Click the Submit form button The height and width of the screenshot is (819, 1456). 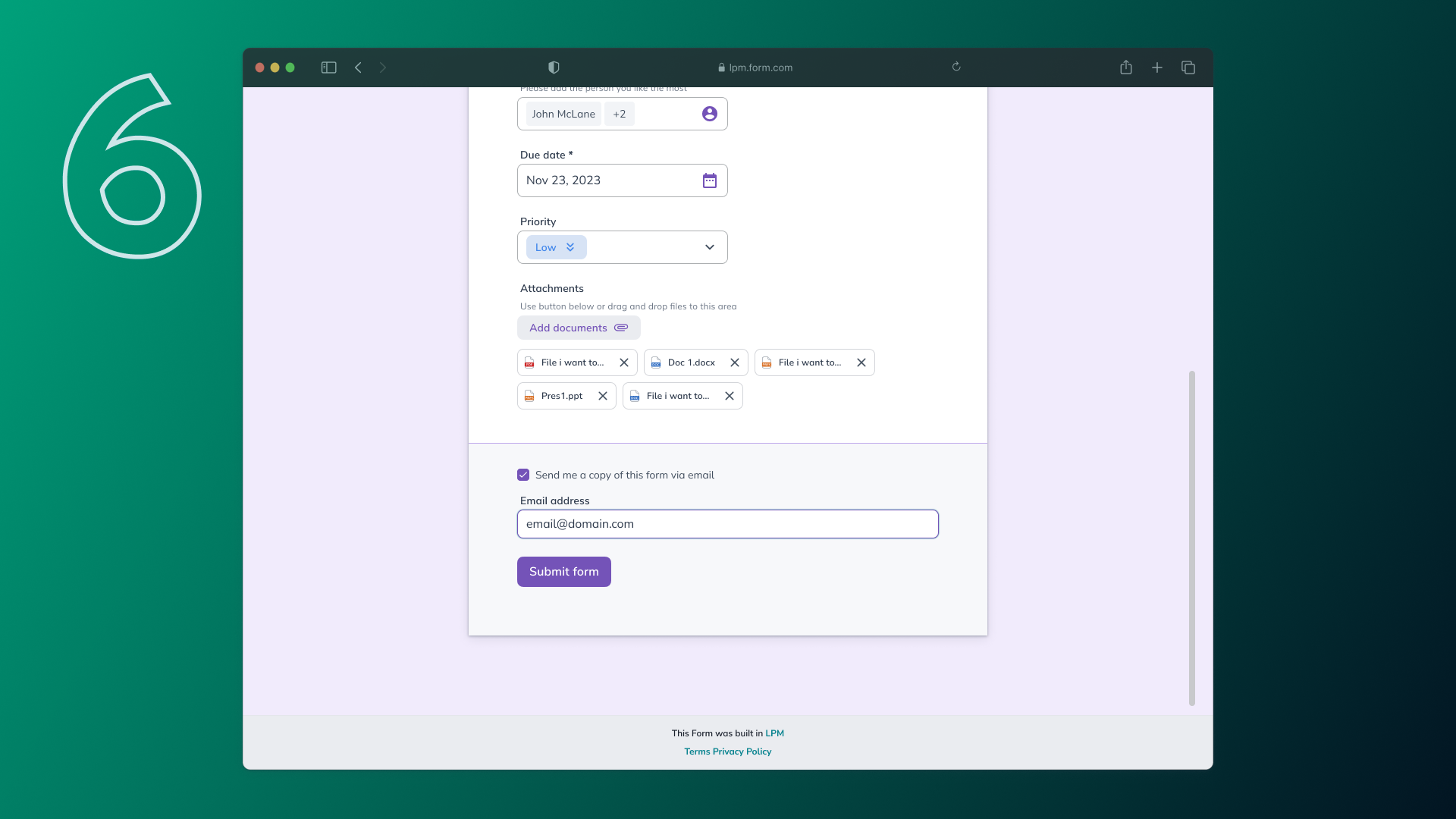click(564, 572)
